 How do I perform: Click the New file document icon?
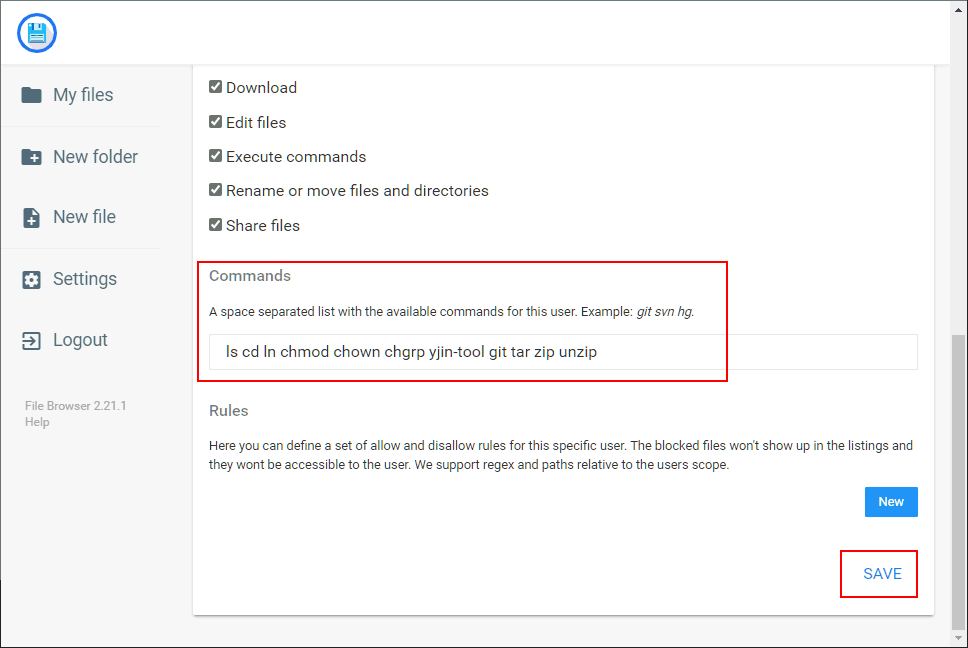pyautogui.click(x=32, y=218)
